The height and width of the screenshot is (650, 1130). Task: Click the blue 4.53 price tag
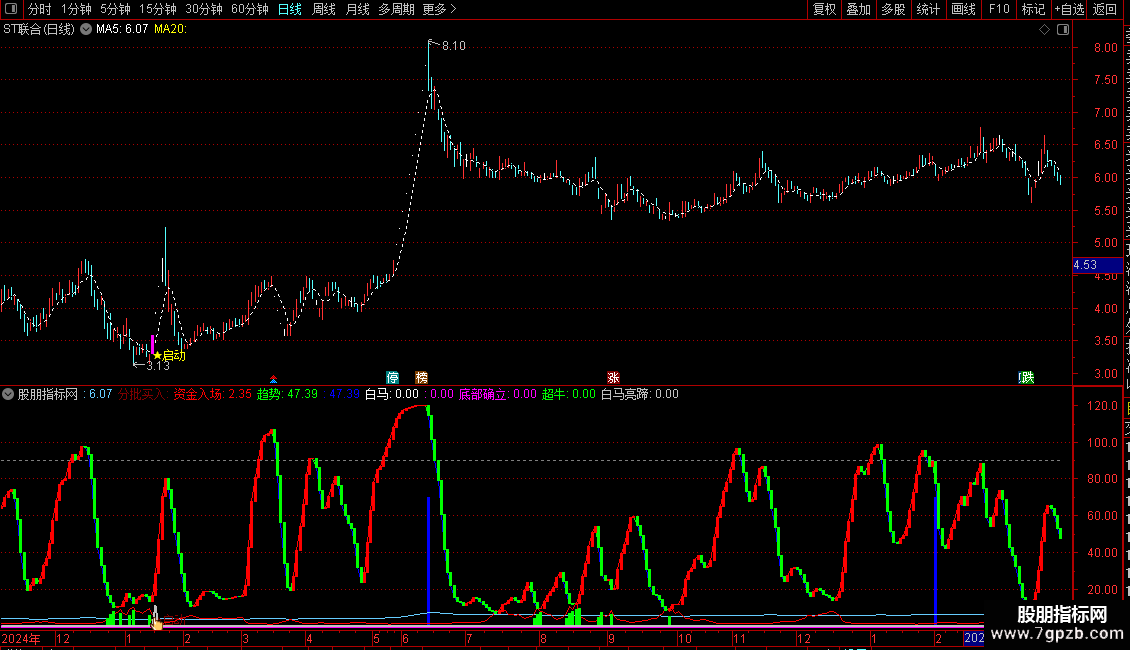tap(1097, 265)
